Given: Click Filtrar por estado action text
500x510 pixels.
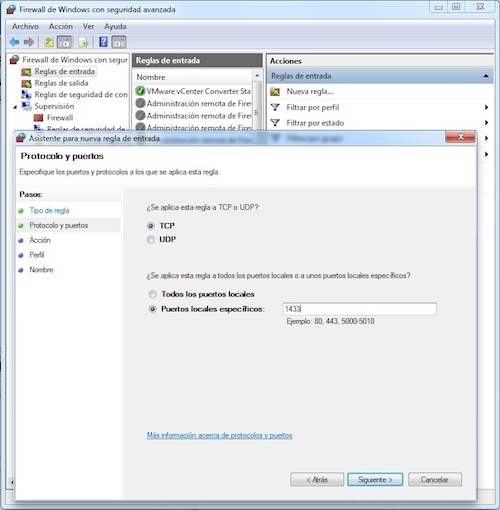Looking at the screenshot, I should pos(315,123).
